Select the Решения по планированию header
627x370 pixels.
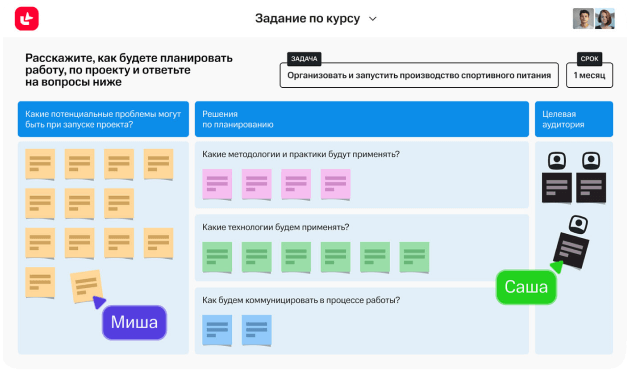362,119
